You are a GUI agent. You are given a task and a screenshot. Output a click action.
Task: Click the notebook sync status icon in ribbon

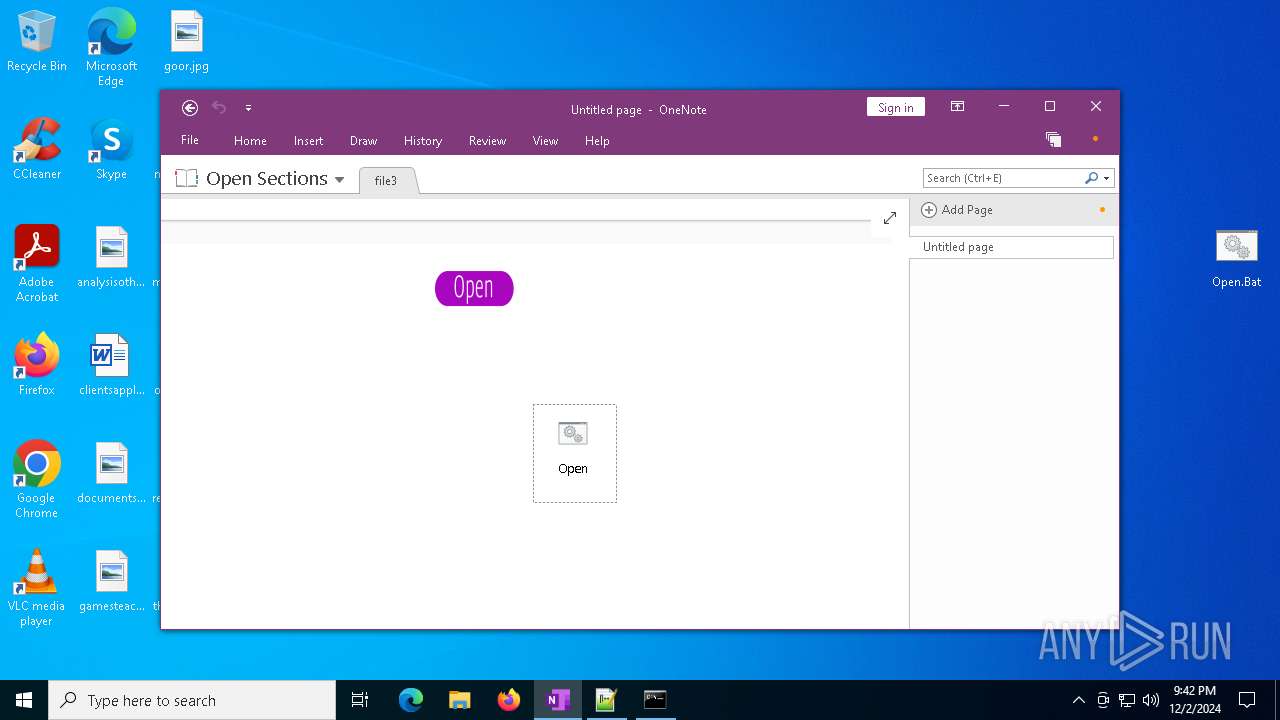pos(1053,140)
